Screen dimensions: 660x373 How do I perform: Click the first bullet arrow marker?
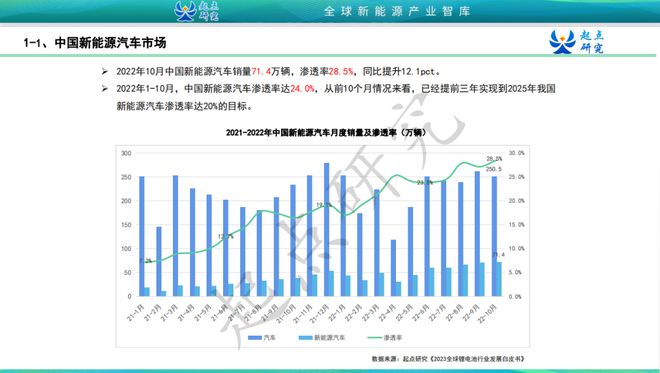[105, 72]
